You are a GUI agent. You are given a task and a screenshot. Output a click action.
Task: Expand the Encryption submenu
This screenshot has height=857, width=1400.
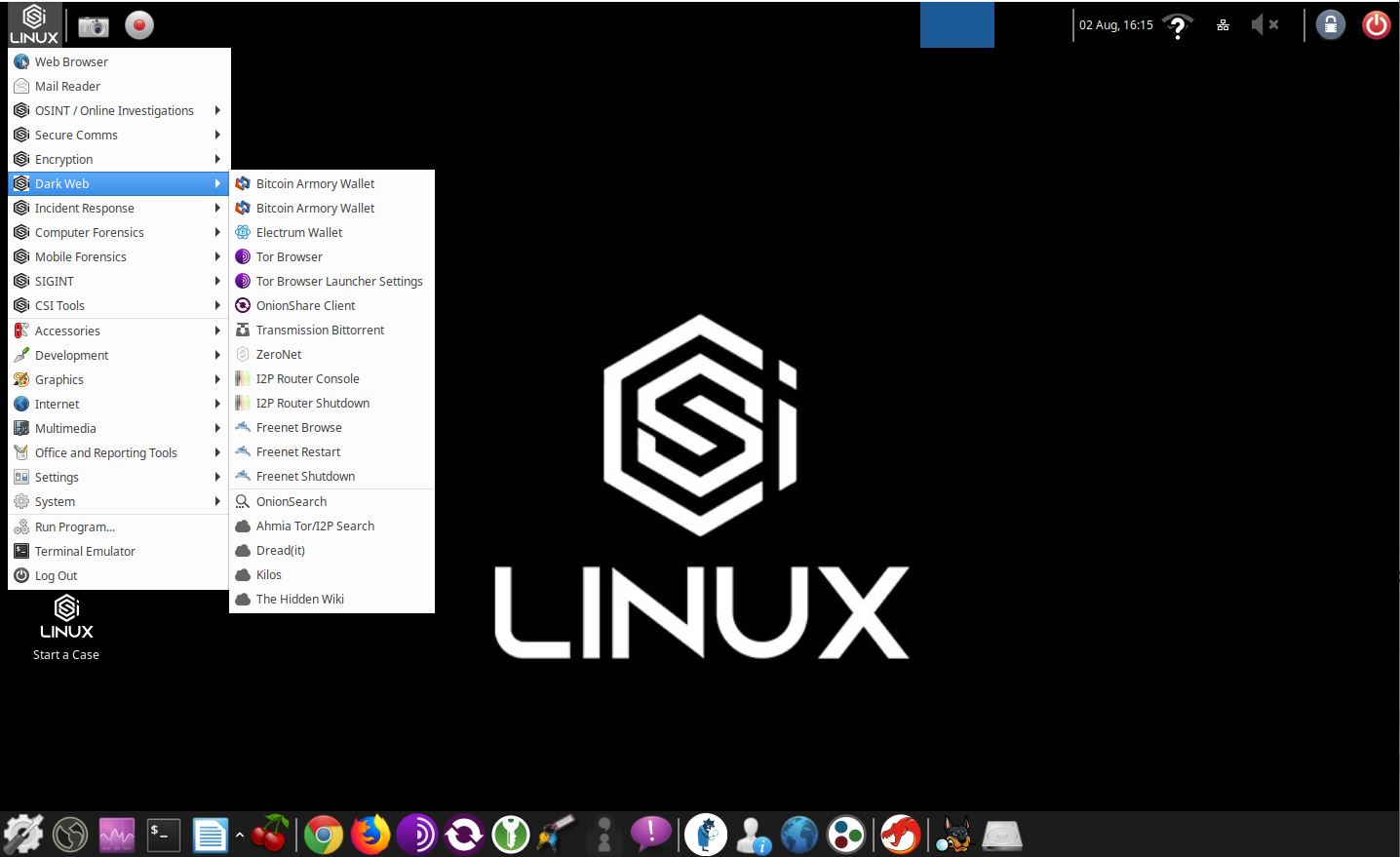pyautogui.click(x=119, y=159)
